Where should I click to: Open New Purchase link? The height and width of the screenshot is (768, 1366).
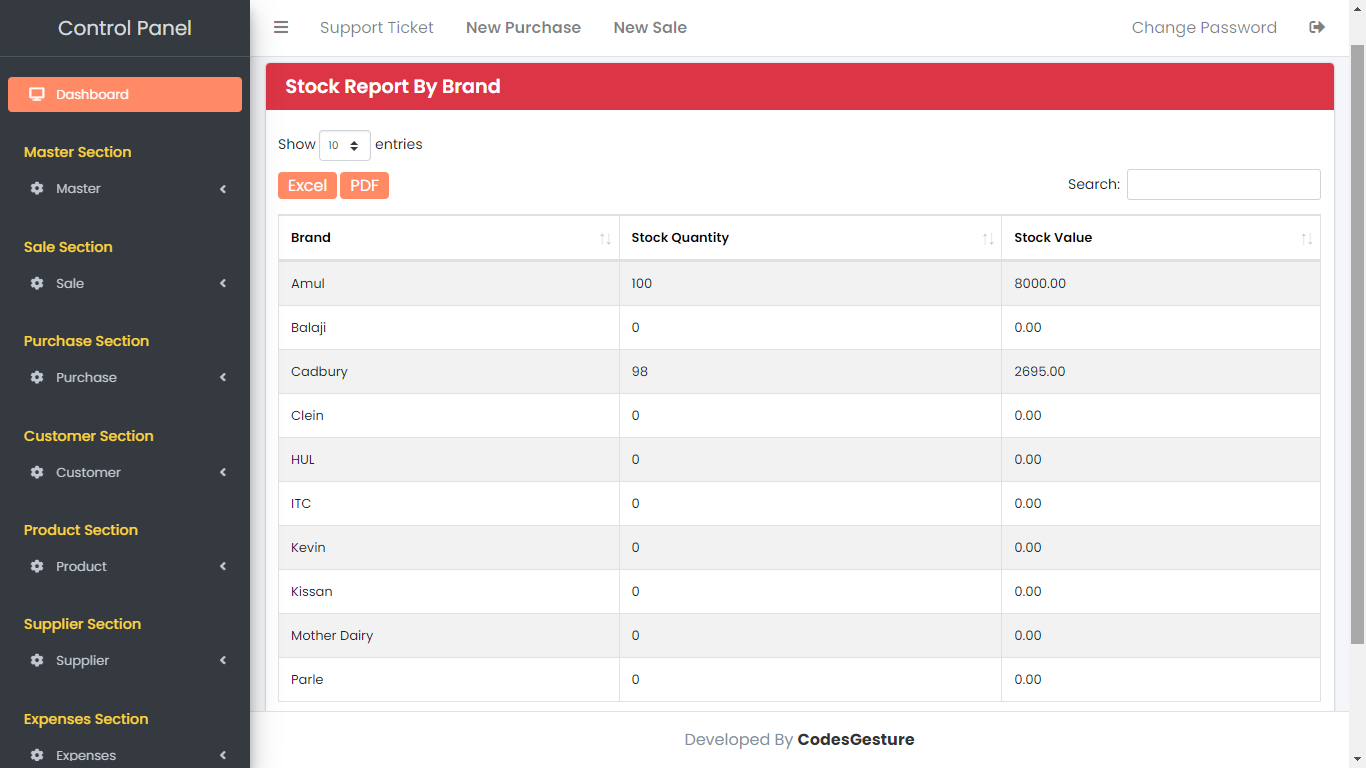pyautogui.click(x=523, y=27)
